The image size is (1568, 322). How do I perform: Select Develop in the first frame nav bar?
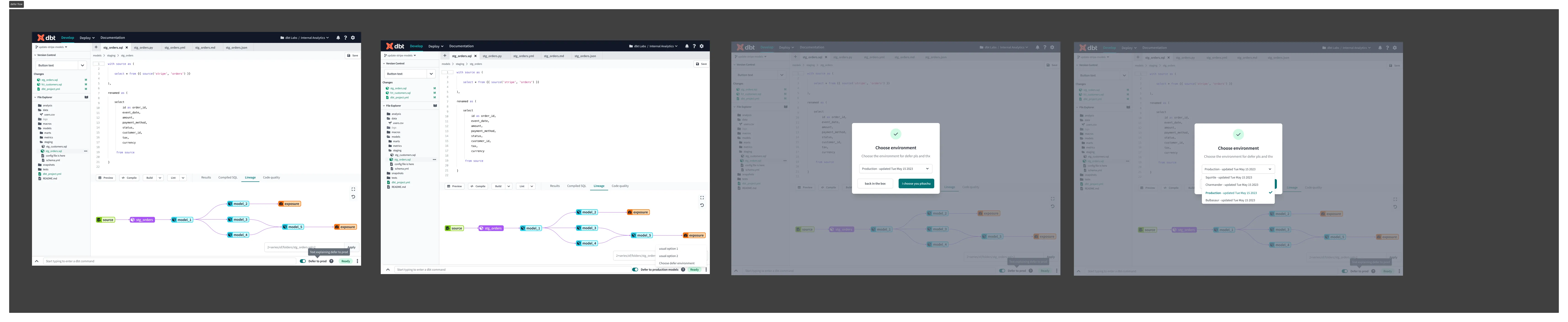coord(68,38)
